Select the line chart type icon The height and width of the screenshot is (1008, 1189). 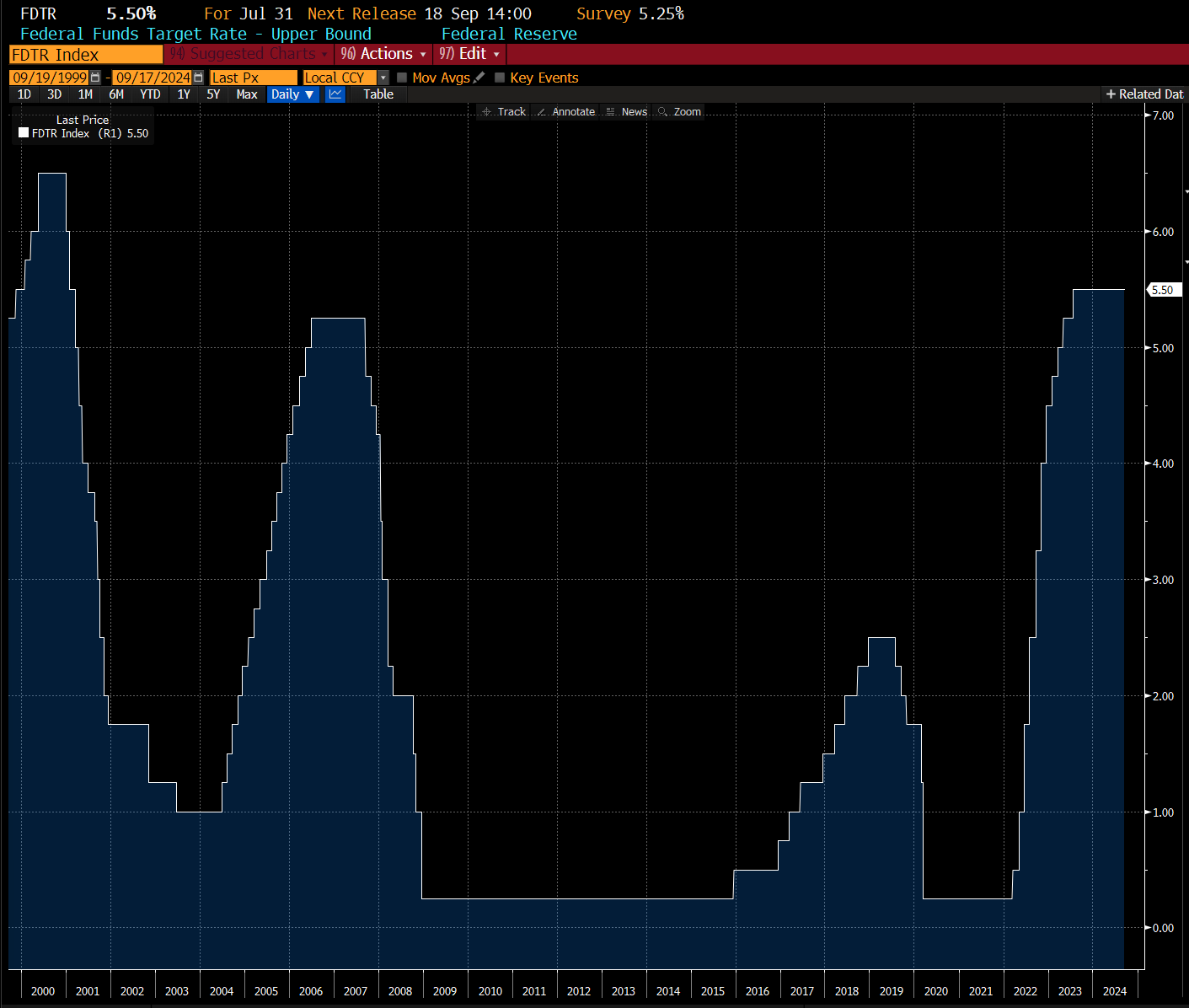pyautogui.click(x=335, y=94)
